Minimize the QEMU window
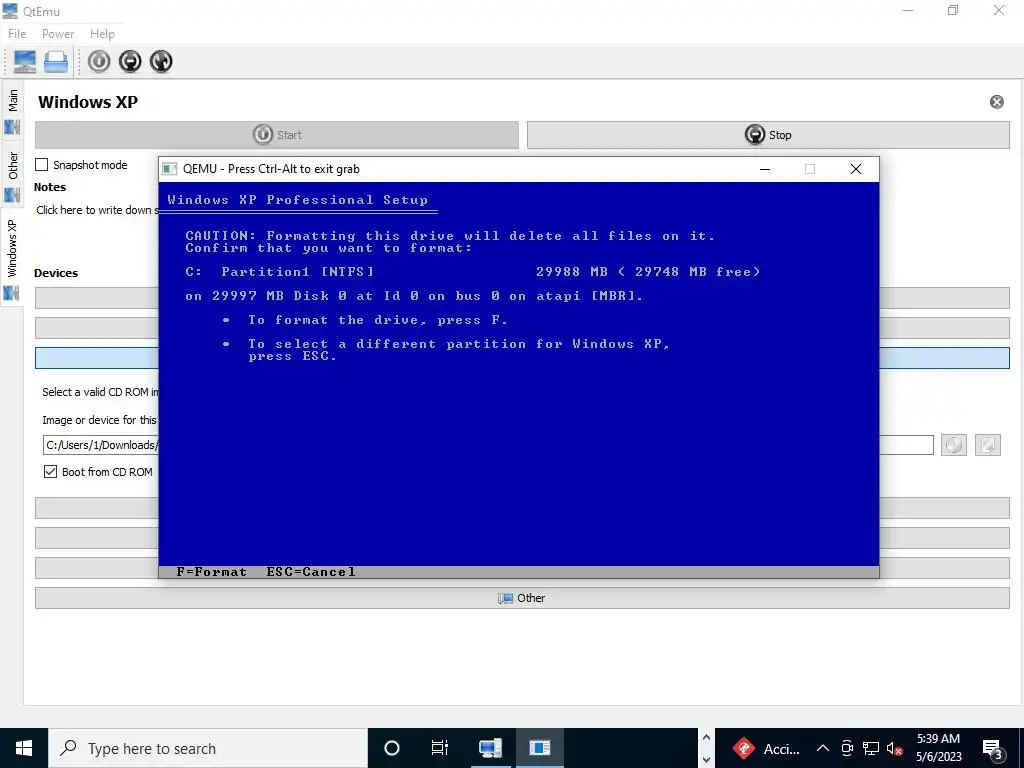The image size is (1024, 768). point(765,169)
